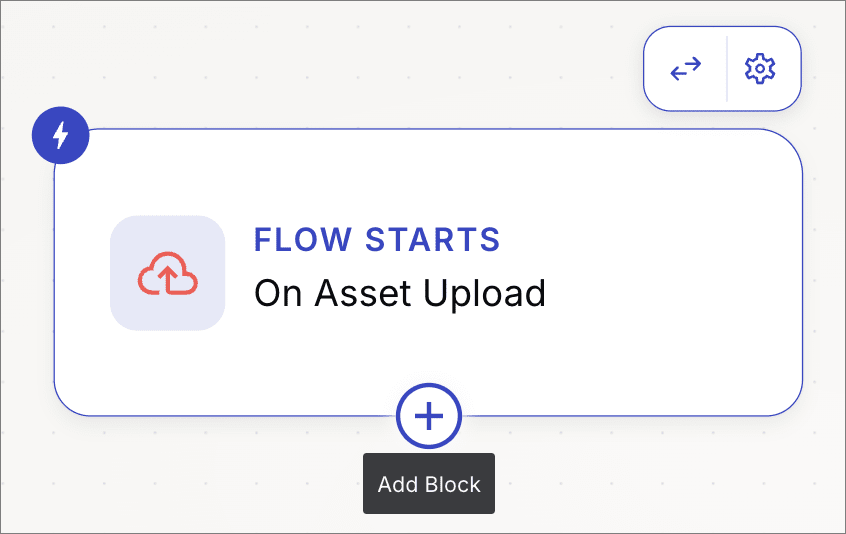The image size is (846, 534).
Task: Add a new block via circular plus button
Action: [429, 416]
